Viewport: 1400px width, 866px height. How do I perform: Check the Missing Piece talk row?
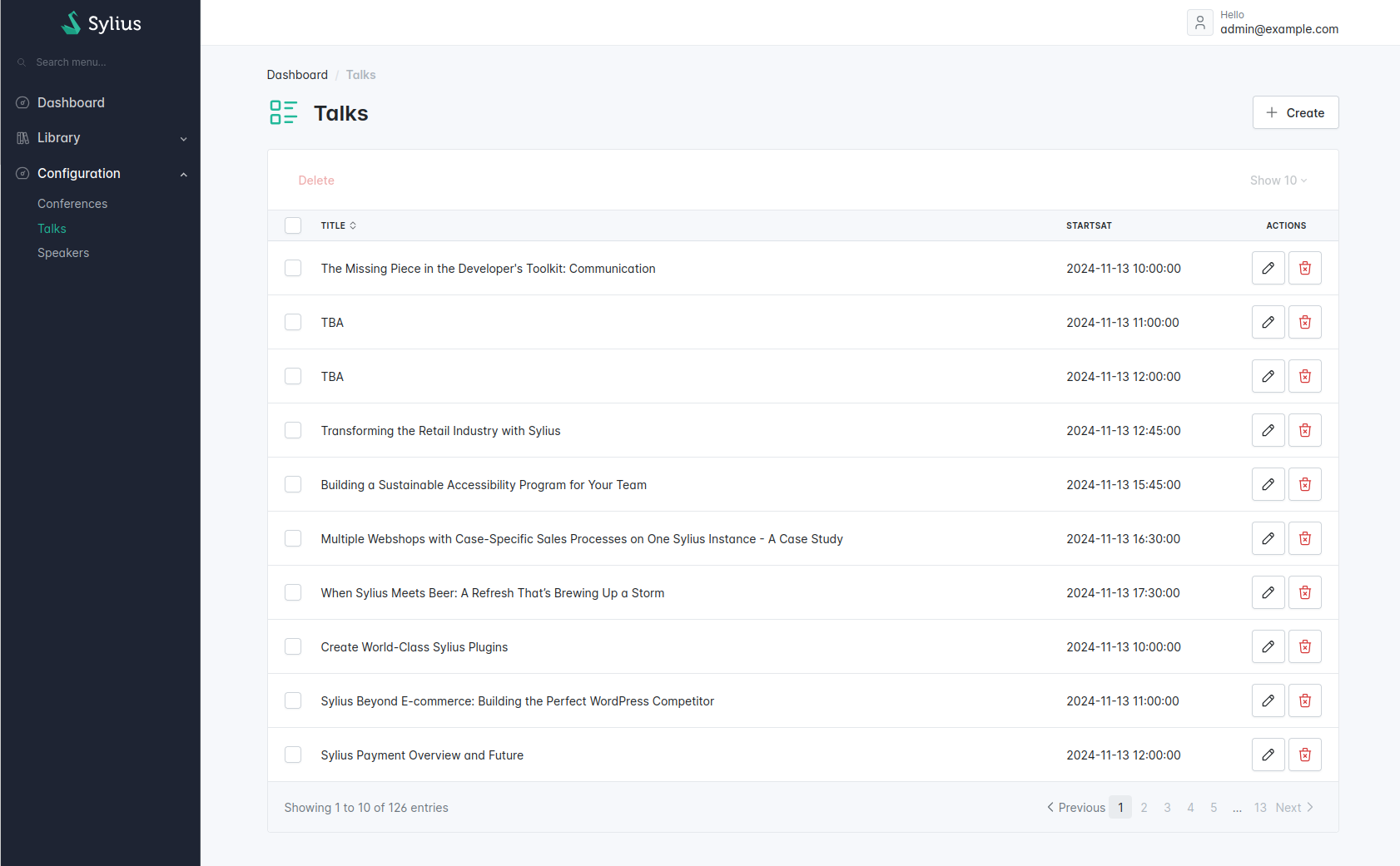(293, 268)
